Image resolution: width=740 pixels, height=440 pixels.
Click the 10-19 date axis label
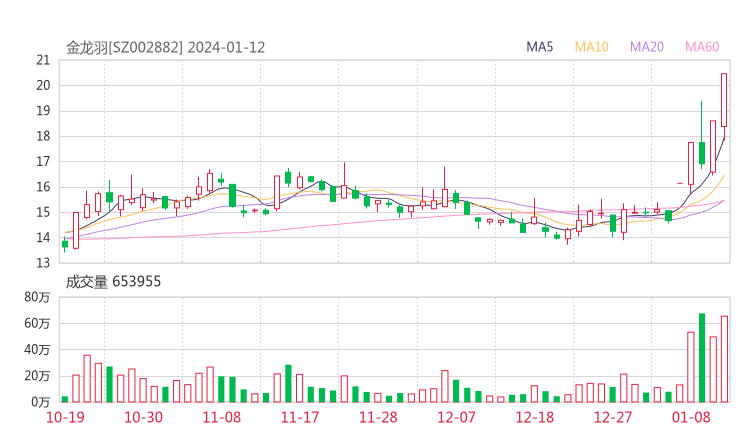(65, 417)
